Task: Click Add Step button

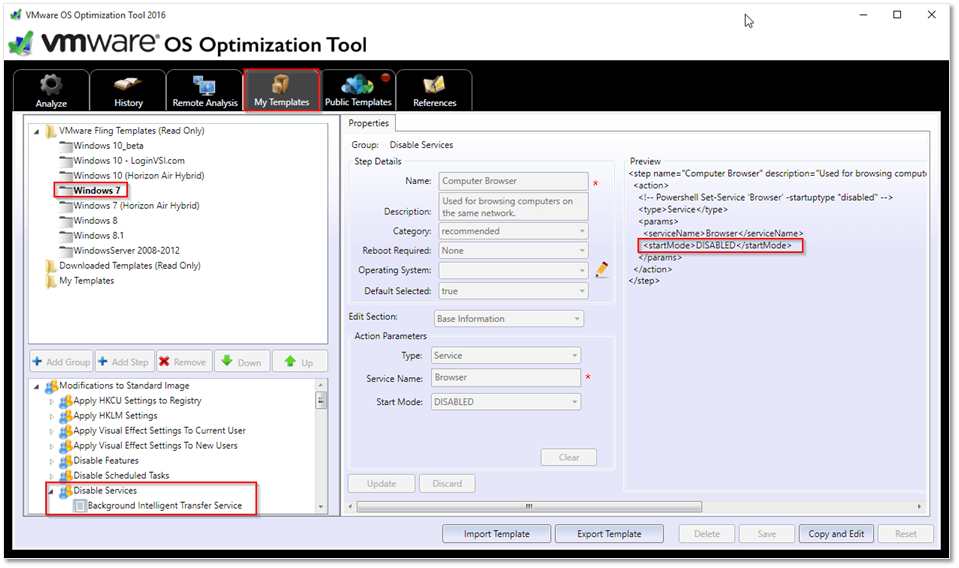Action: point(124,361)
